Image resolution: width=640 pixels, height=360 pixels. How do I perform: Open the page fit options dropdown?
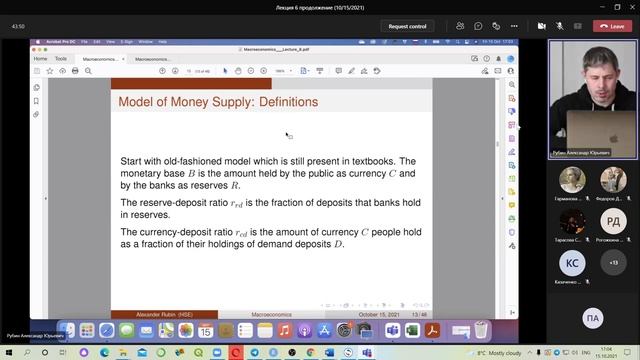tap(304, 71)
